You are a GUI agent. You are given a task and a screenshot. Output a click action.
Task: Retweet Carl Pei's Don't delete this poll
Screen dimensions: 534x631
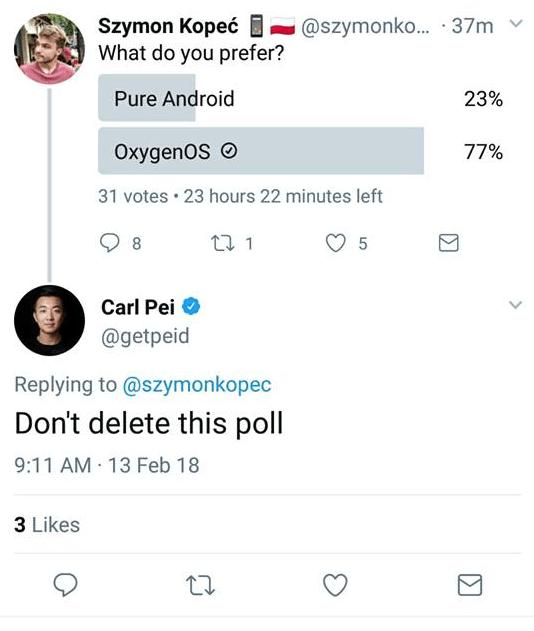point(200,585)
